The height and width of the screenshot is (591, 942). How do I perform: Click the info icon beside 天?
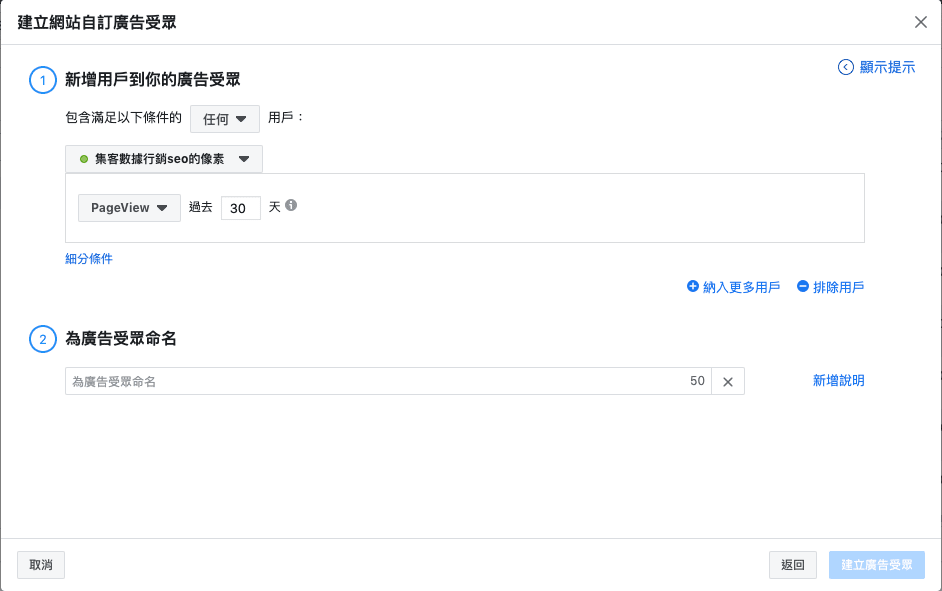[291, 205]
